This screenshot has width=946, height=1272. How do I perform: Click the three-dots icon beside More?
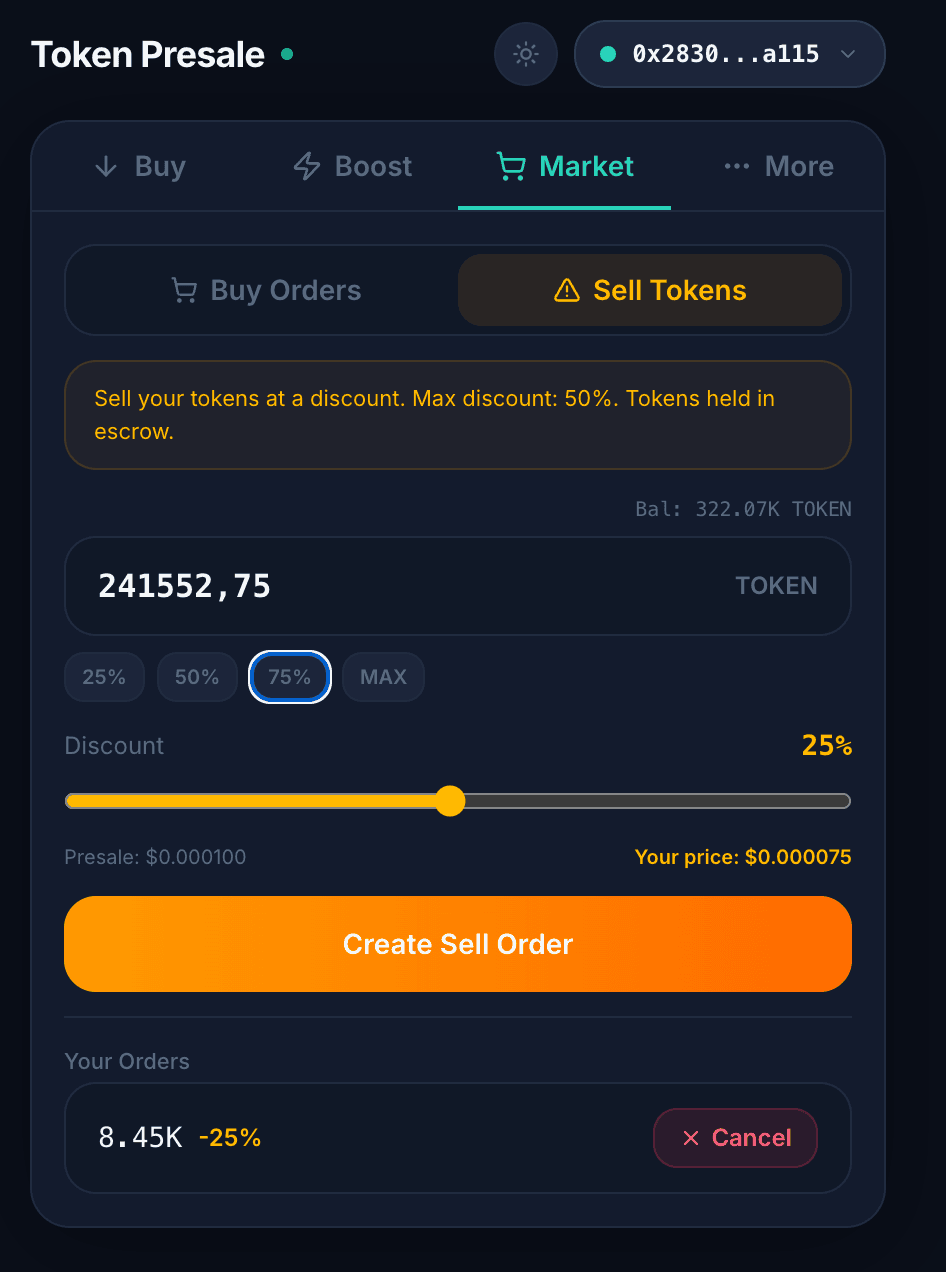pyautogui.click(x=737, y=166)
